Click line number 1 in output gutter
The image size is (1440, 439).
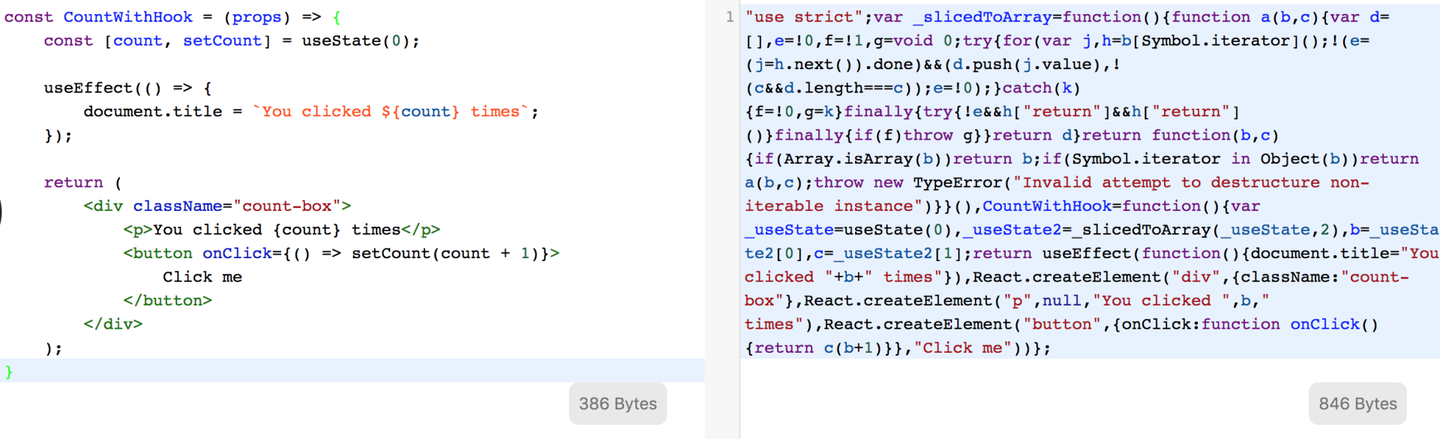729,17
